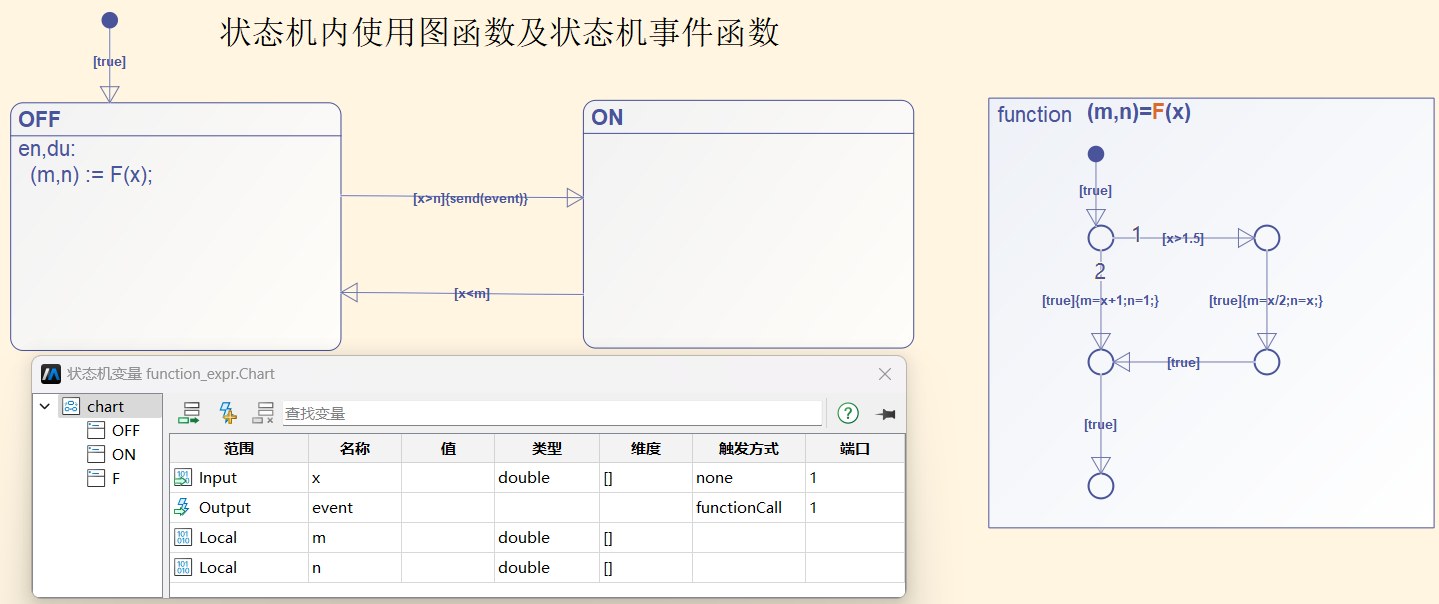This screenshot has height=604, width=1439.
Task: Select the OFF state title
Action: pos(40,119)
